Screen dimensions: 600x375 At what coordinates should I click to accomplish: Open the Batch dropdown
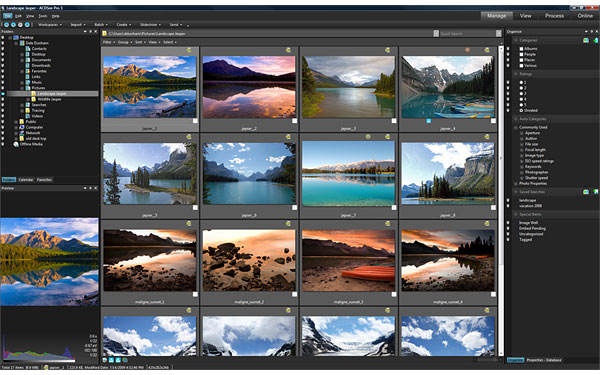coord(101,24)
